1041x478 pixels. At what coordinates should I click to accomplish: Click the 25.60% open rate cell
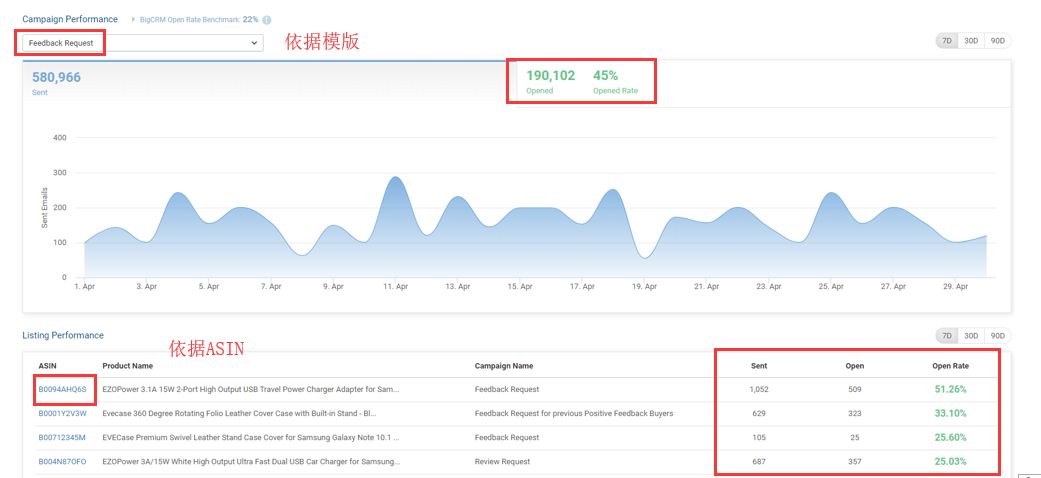(950, 438)
